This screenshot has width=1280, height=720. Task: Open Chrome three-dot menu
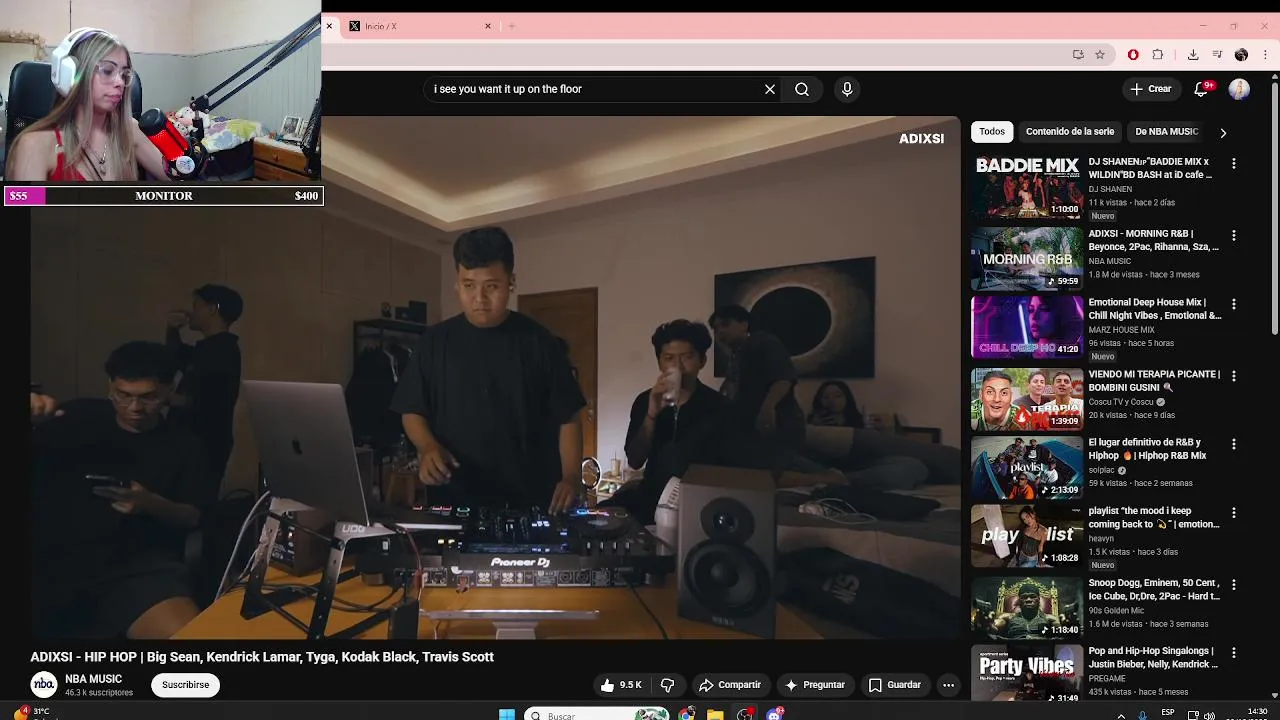1266,55
